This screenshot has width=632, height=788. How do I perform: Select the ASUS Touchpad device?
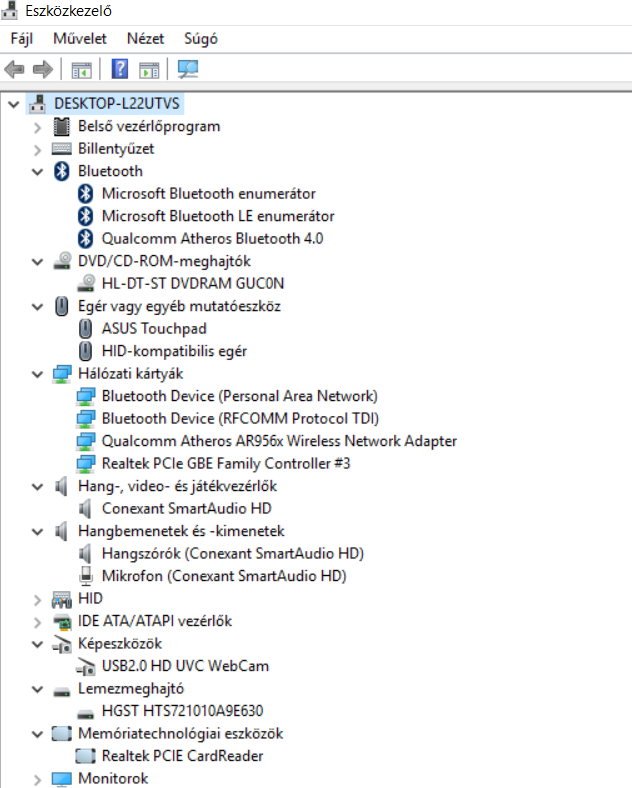[154, 329]
